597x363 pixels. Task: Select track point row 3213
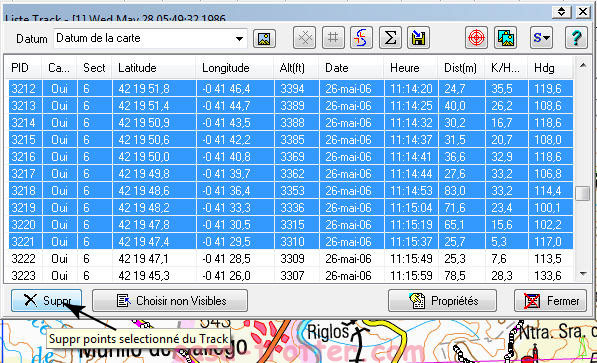(x=291, y=106)
